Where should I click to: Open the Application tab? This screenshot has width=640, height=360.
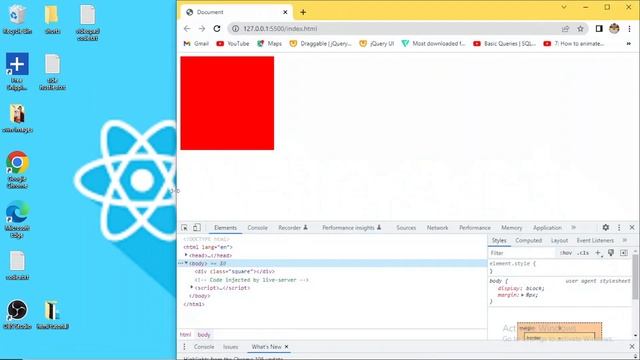click(547, 228)
